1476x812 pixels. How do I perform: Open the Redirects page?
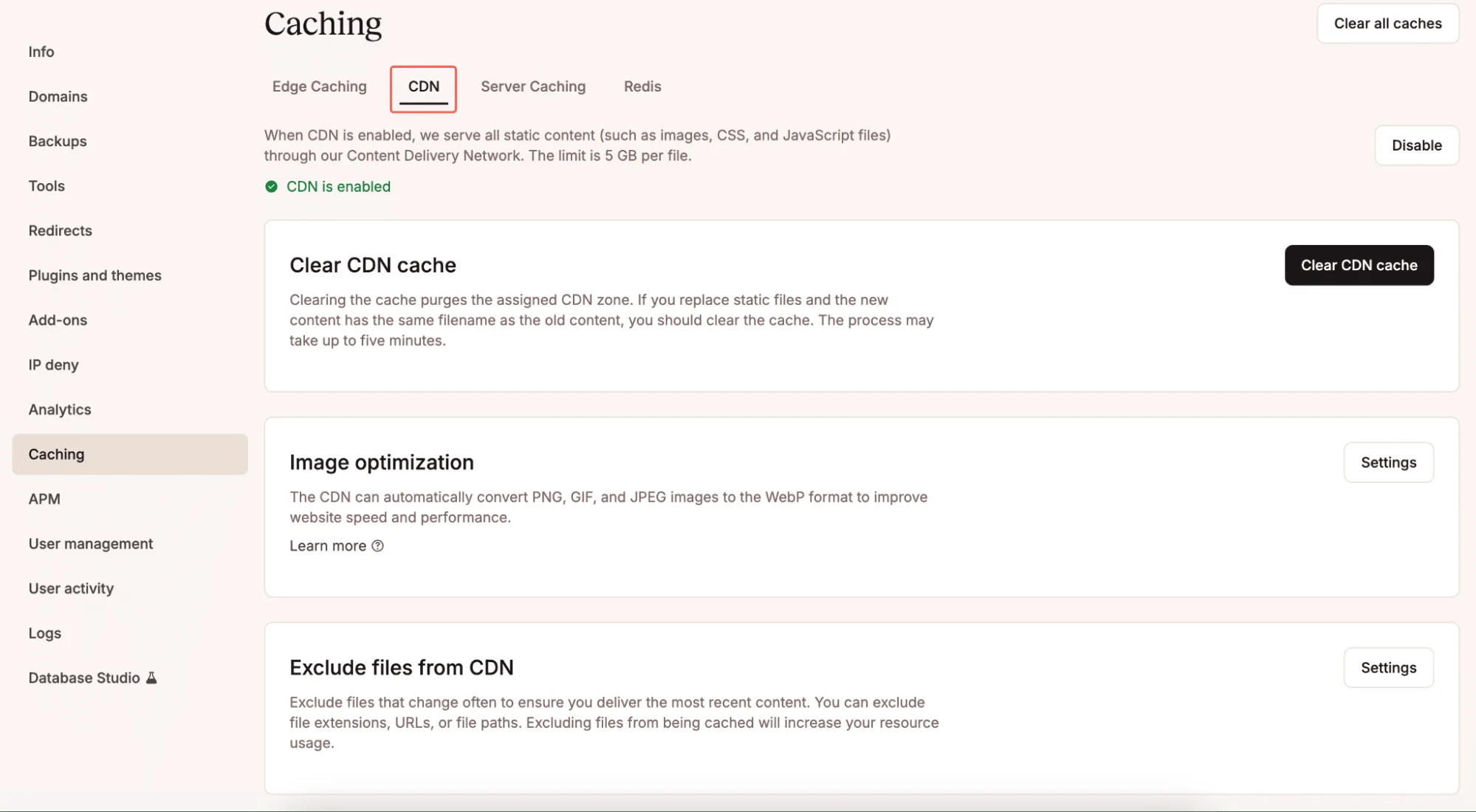[60, 230]
